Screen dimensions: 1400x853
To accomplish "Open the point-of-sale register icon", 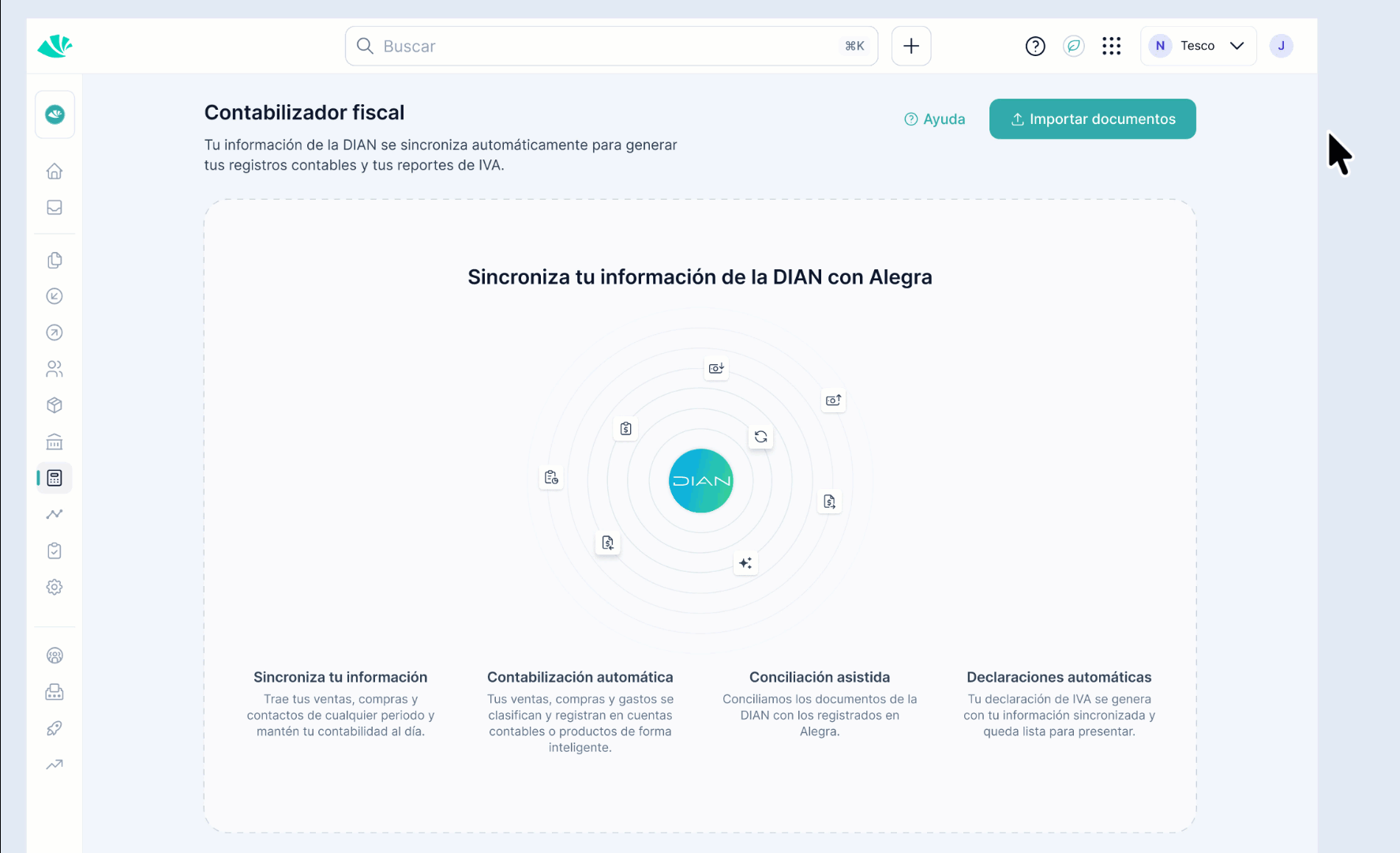I will pos(54,692).
